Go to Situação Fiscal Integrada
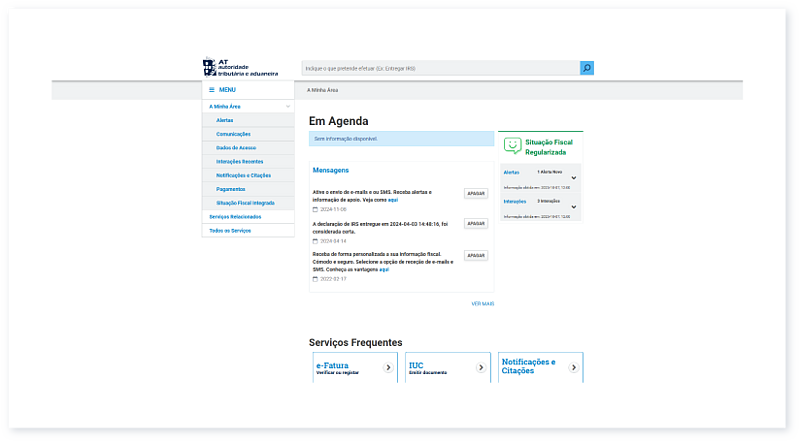This screenshot has width=800, height=442. 245,203
